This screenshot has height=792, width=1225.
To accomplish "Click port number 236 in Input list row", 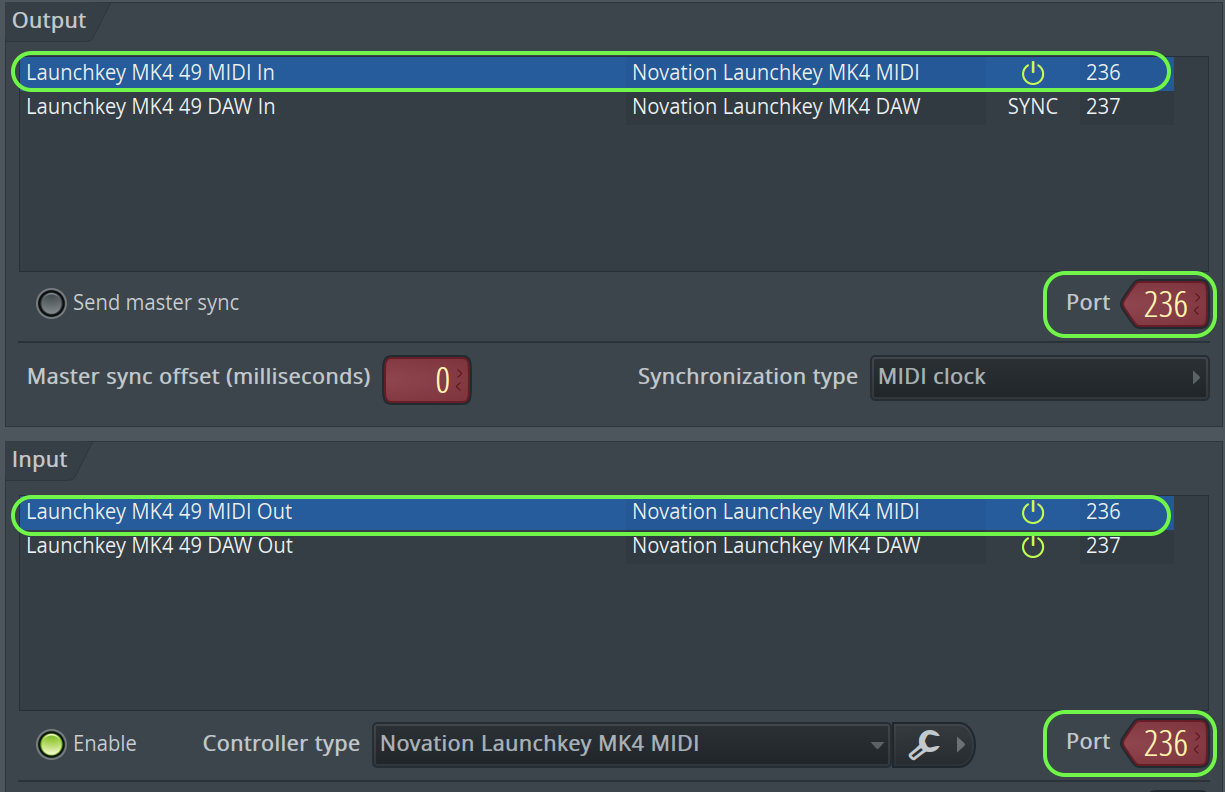I will click(x=1103, y=512).
